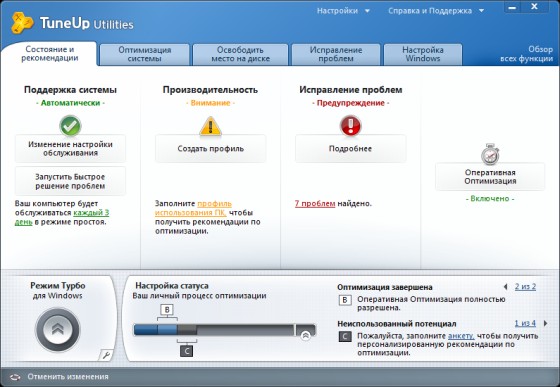Toggle the Turbo Mode round button
Viewport: 560px width, 387px height.
pyautogui.click(x=58, y=330)
